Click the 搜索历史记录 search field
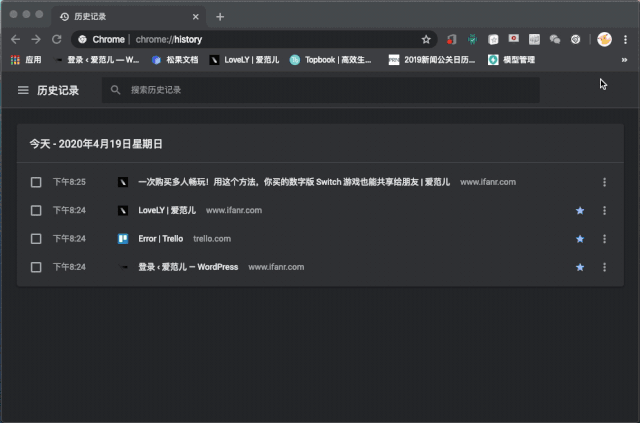640x423 pixels. [x=321, y=90]
